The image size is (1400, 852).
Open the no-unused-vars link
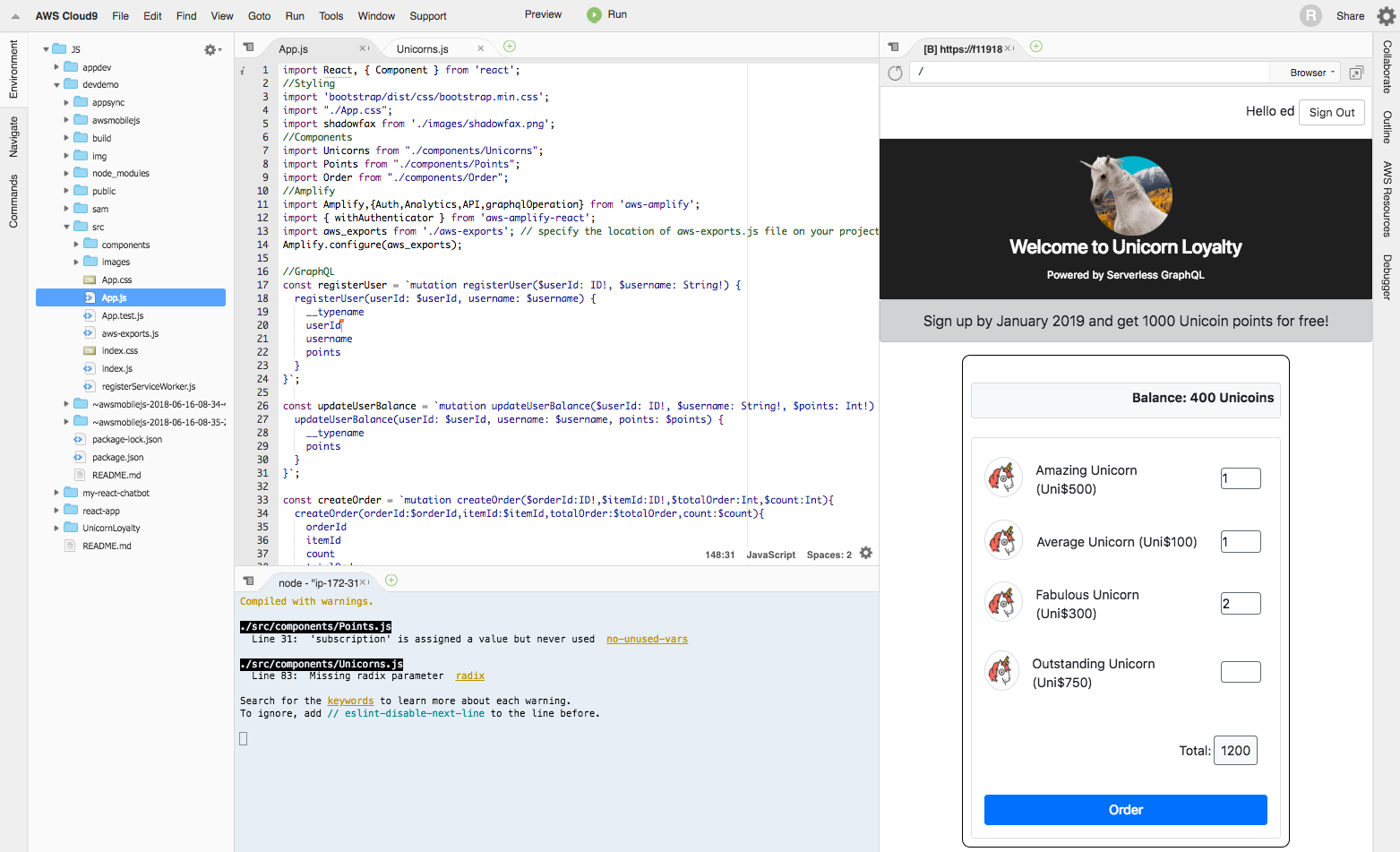[x=647, y=640]
